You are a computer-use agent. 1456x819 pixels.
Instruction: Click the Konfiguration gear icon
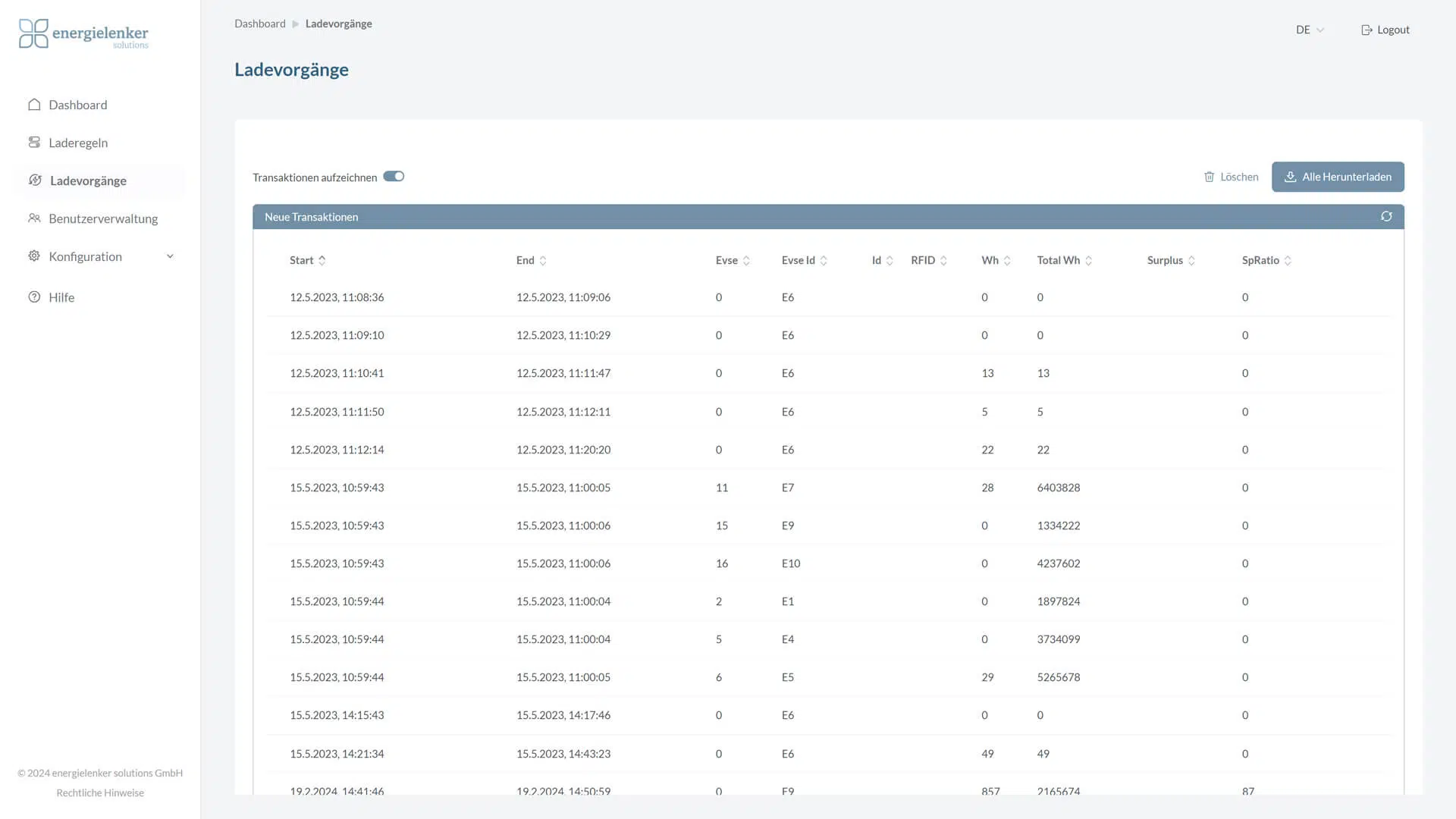pyautogui.click(x=34, y=256)
